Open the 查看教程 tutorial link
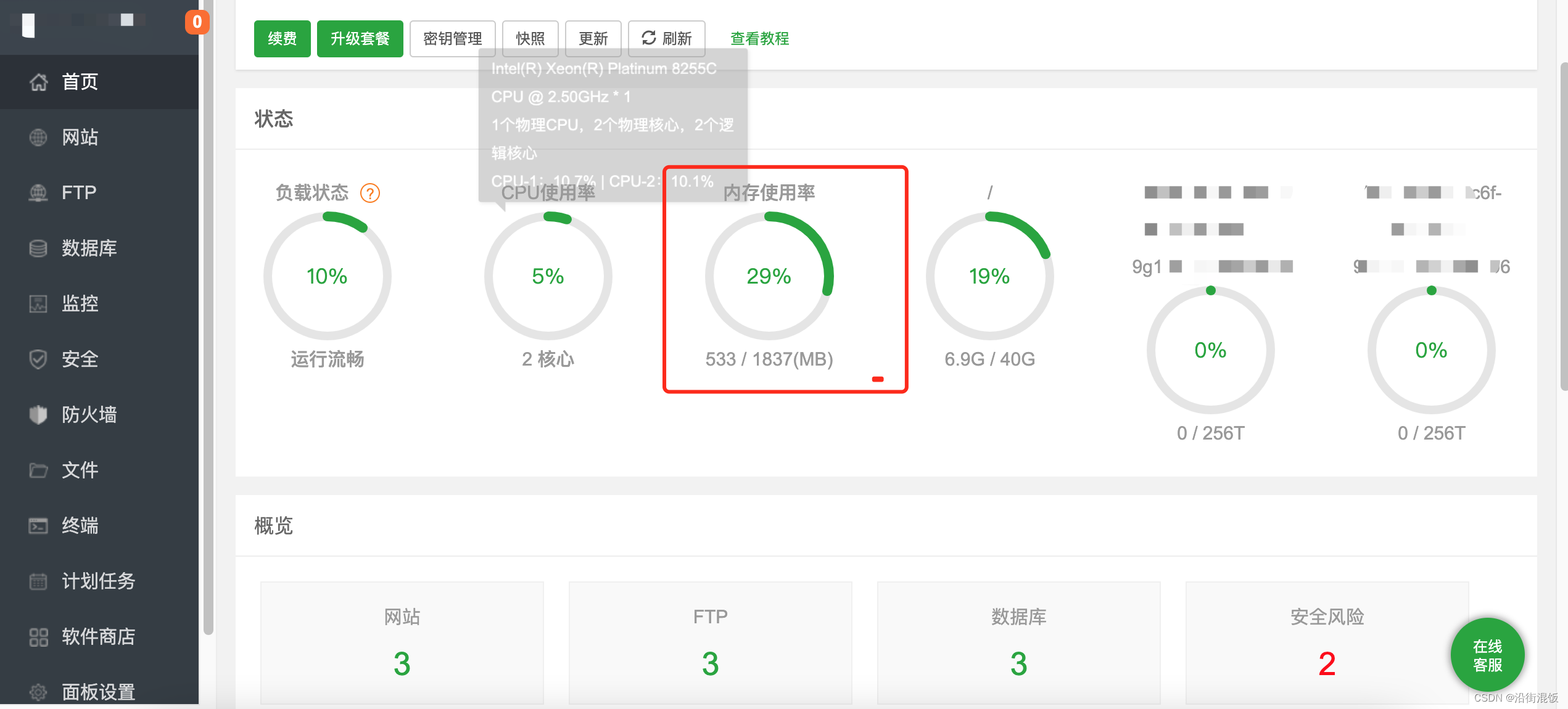 click(x=759, y=38)
